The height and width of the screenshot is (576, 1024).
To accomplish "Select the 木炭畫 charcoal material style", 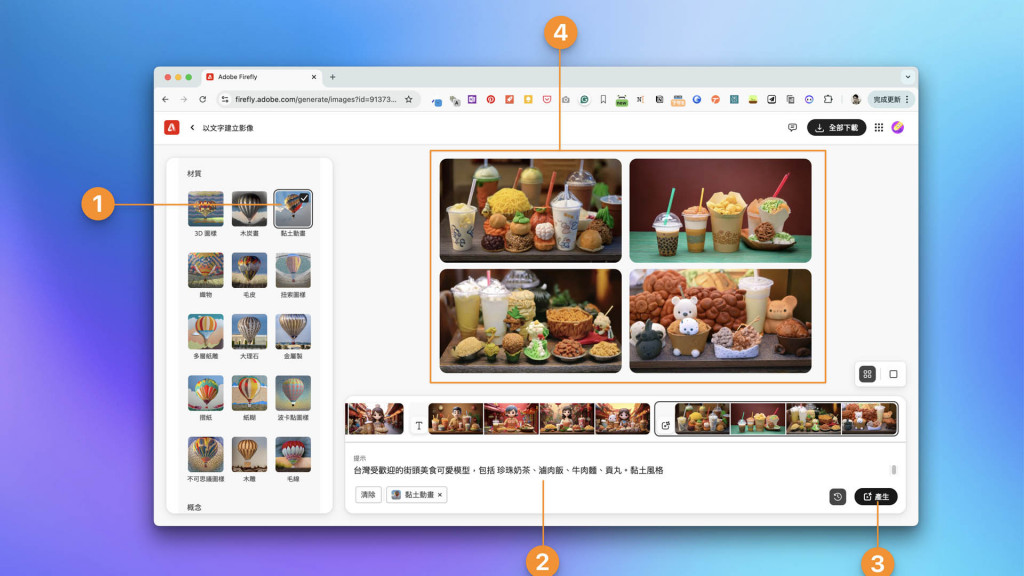I will tap(249, 208).
